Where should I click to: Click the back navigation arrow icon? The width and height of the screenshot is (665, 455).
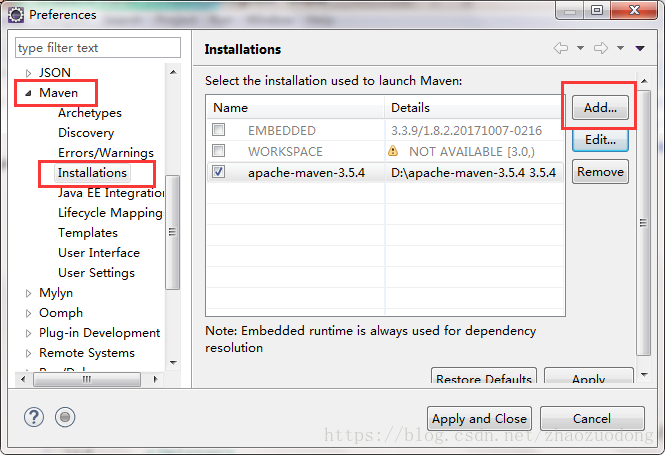tap(561, 48)
